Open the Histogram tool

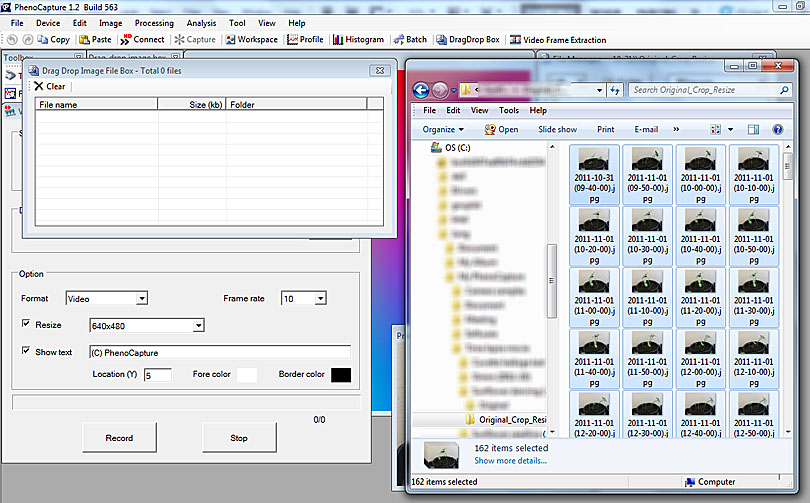[338, 40]
